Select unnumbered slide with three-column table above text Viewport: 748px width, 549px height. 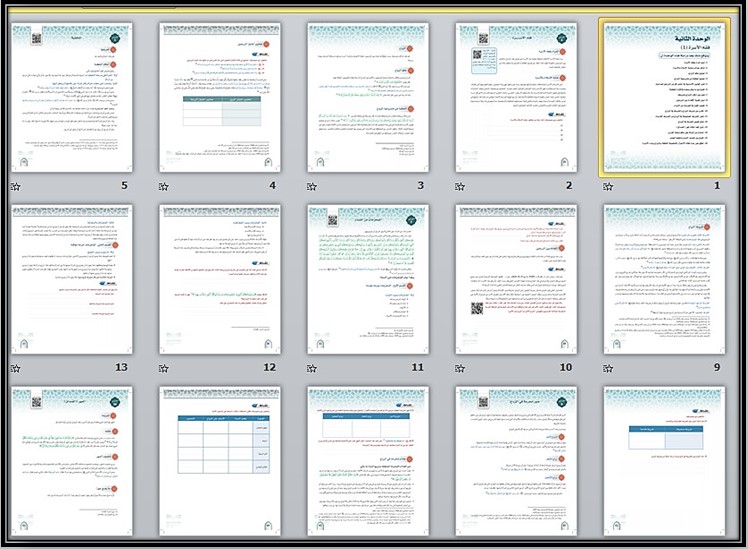point(368,461)
